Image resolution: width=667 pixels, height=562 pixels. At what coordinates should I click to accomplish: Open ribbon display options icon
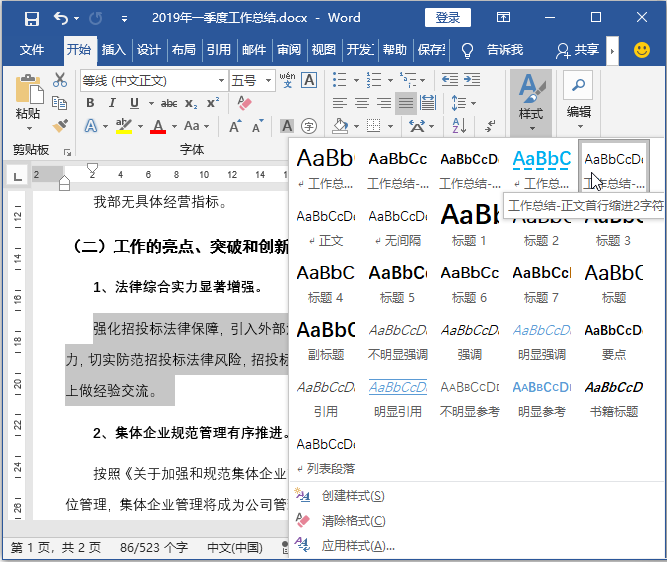coord(503,17)
